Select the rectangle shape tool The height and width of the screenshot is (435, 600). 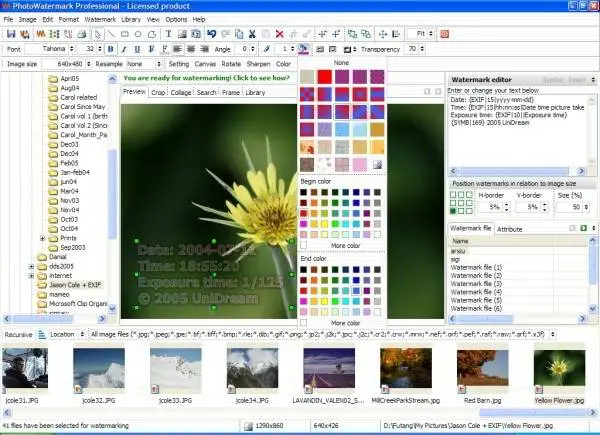[x=124, y=34]
